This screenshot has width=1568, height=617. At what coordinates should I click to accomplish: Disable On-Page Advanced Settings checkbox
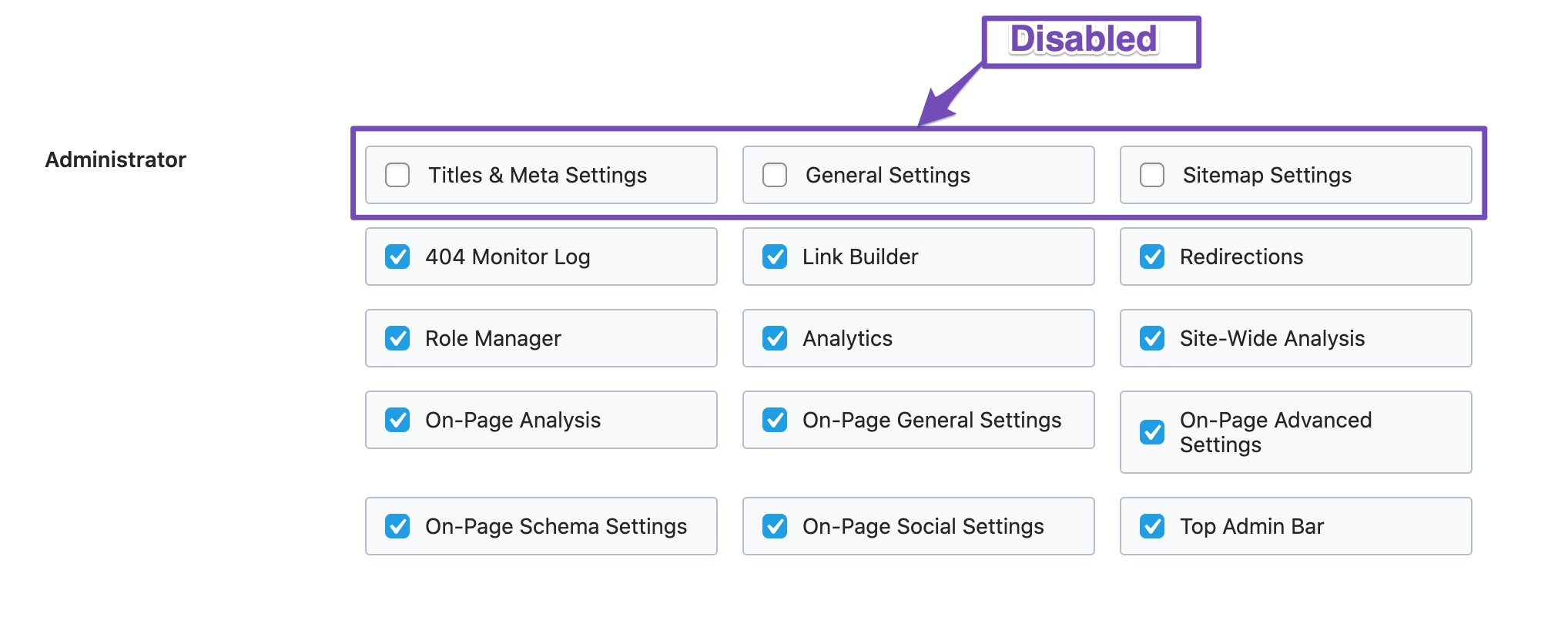coord(1152,432)
